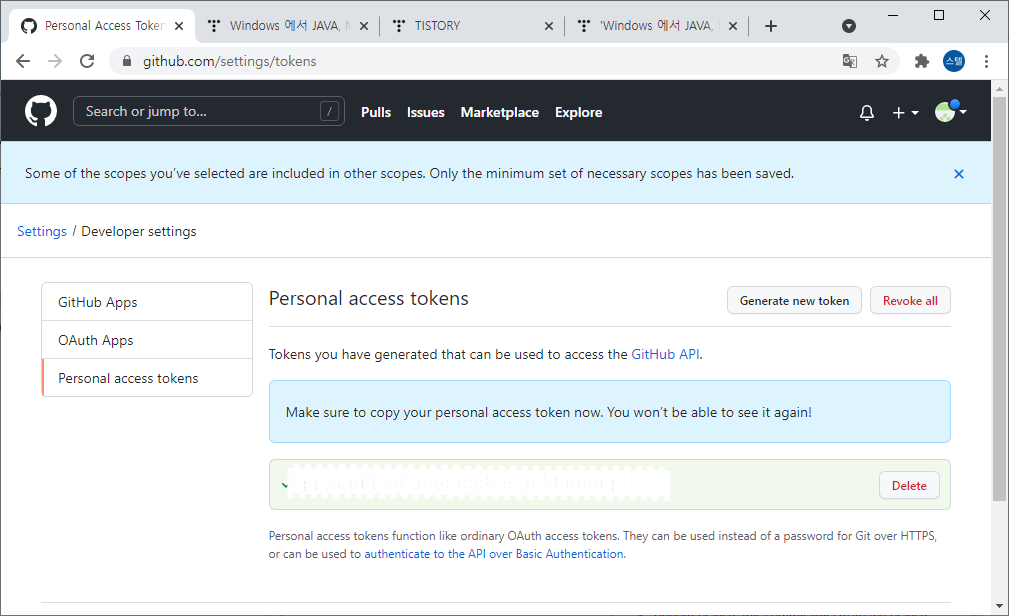Click the Developer settings breadcrumb text

(139, 231)
